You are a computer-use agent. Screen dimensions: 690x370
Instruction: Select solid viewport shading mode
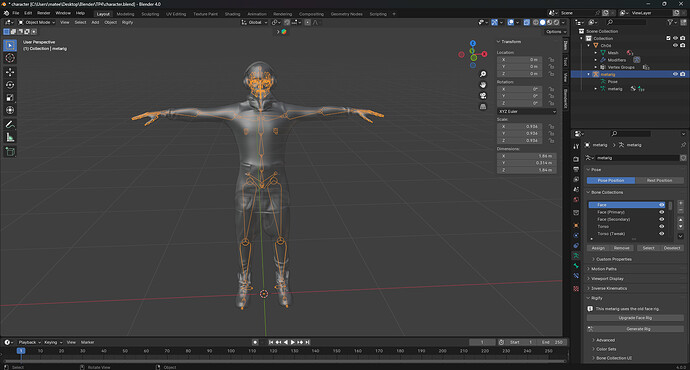pyautogui.click(x=543, y=22)
